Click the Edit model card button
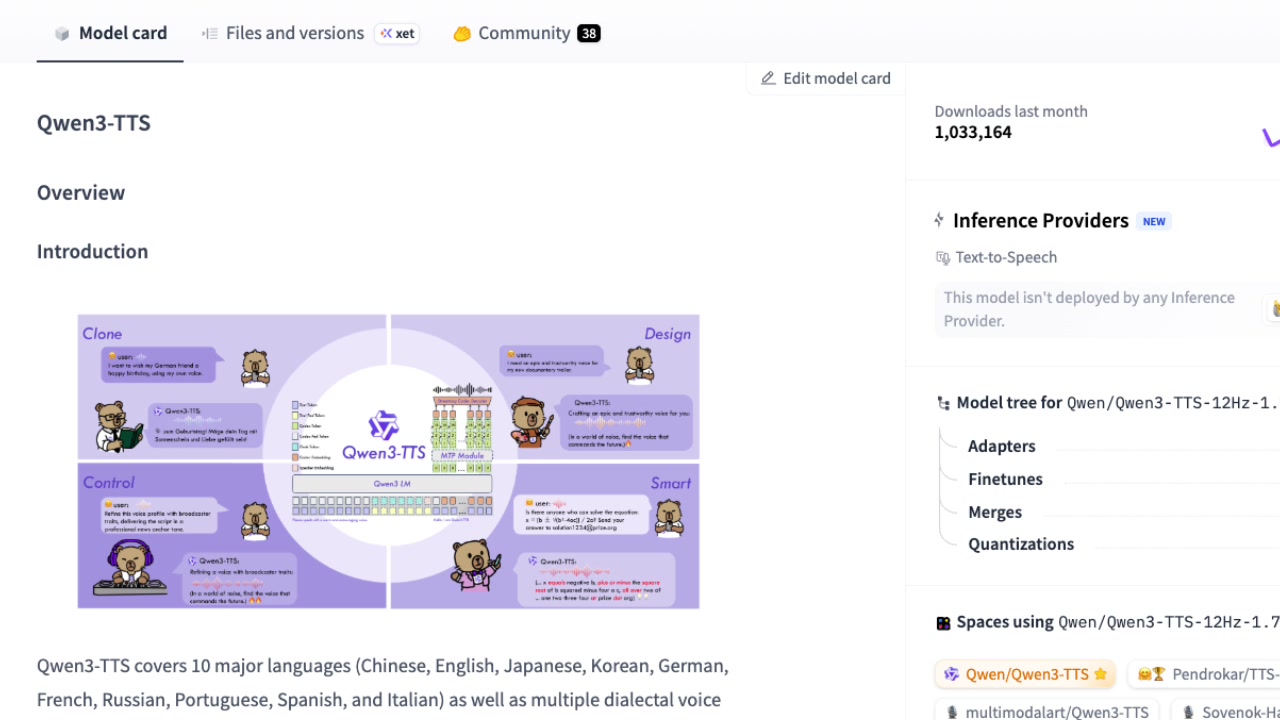 click(825, 78)
